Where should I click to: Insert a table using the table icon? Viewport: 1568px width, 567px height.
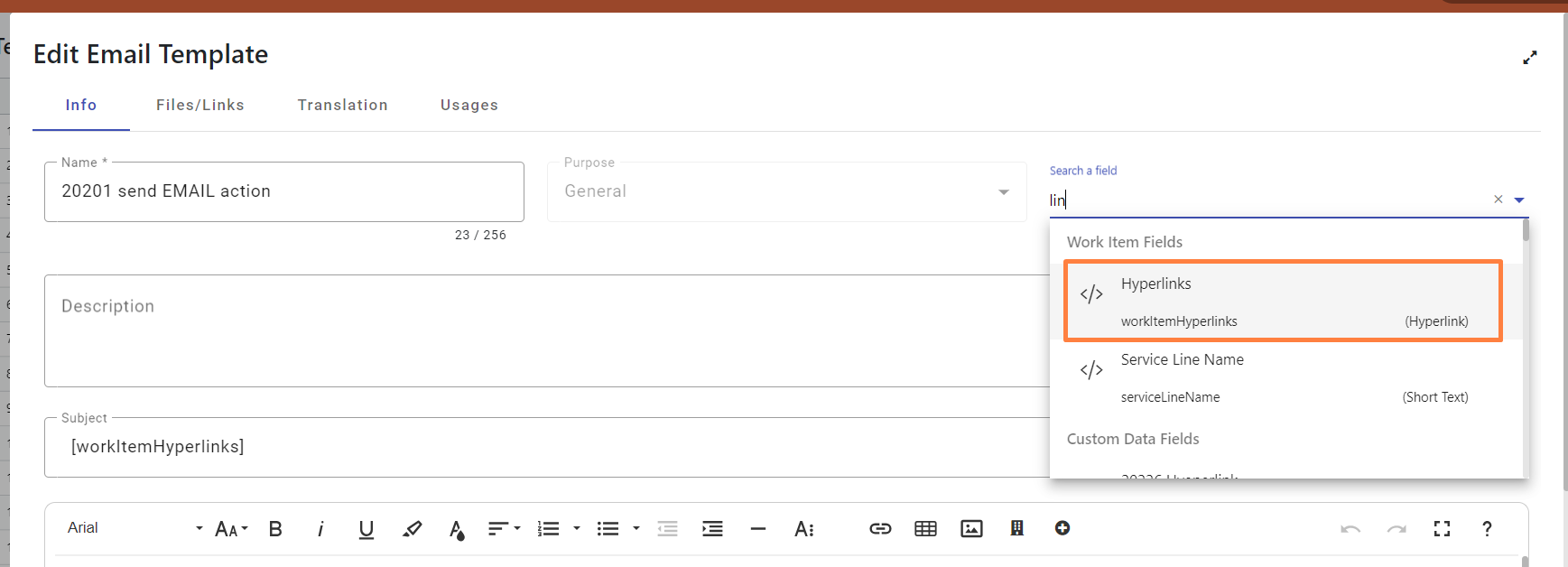(925, 529)
